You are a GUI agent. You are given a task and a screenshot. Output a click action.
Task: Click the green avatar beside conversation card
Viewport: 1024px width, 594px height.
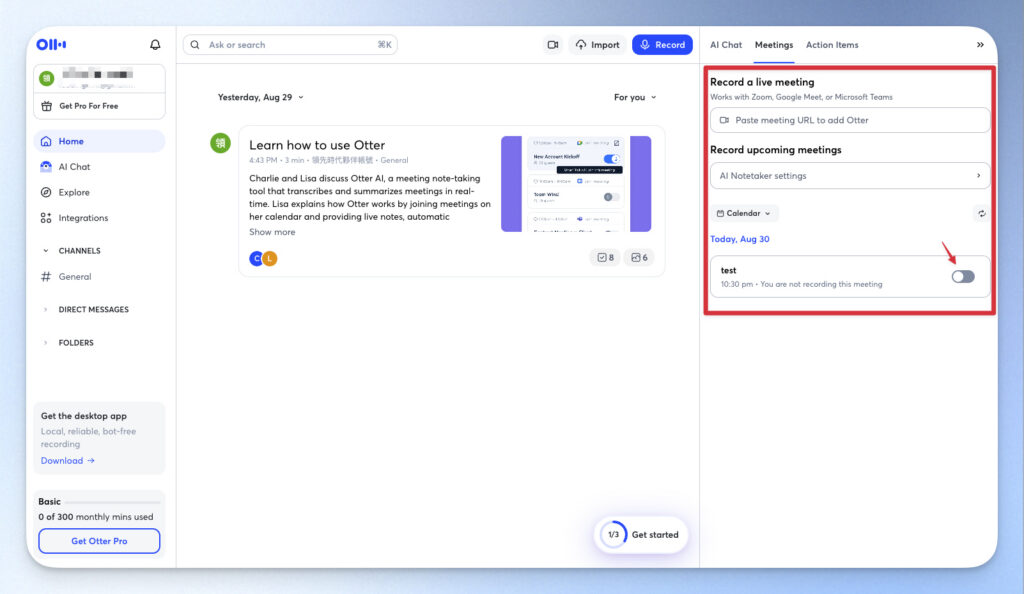[220, 143]
